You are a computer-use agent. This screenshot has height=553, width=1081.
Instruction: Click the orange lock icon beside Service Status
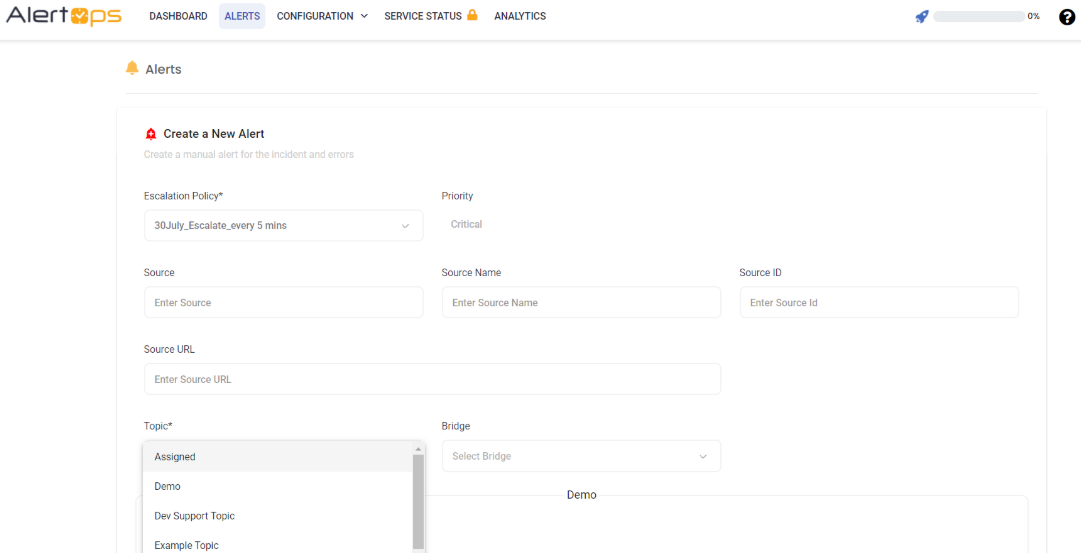click(472, 15)
